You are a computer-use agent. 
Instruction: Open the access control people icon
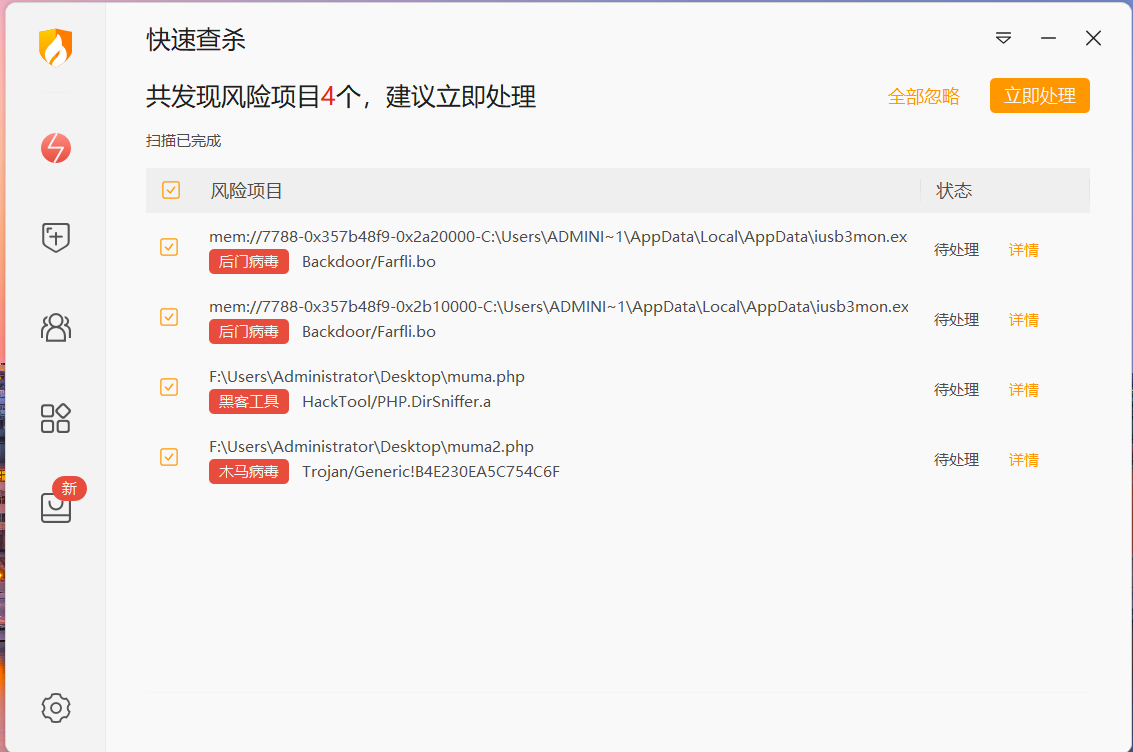(56, 327)
